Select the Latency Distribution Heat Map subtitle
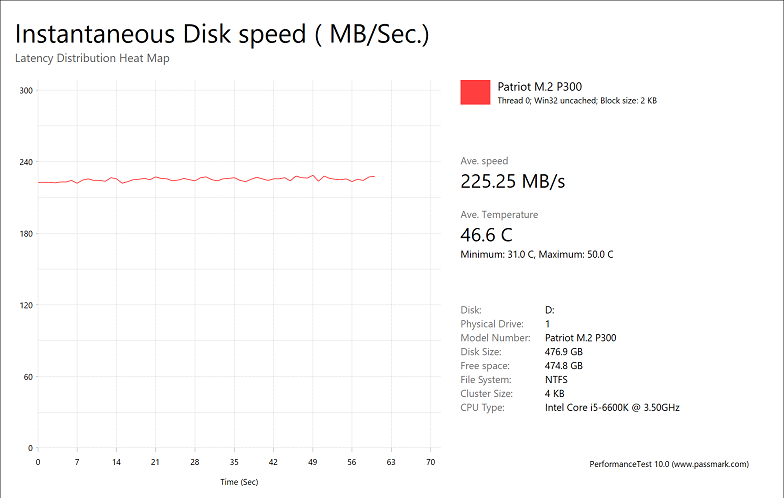The width and height of the screenshot is (784, 498). [92, 58]
